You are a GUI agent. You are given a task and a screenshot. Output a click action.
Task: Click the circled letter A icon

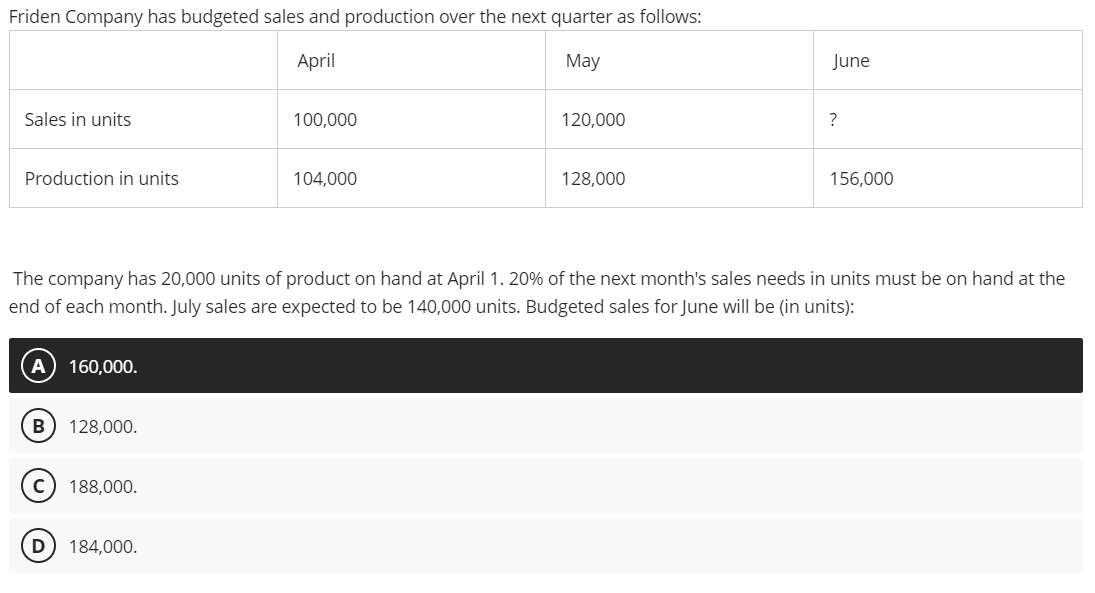(x=37, y=366)
